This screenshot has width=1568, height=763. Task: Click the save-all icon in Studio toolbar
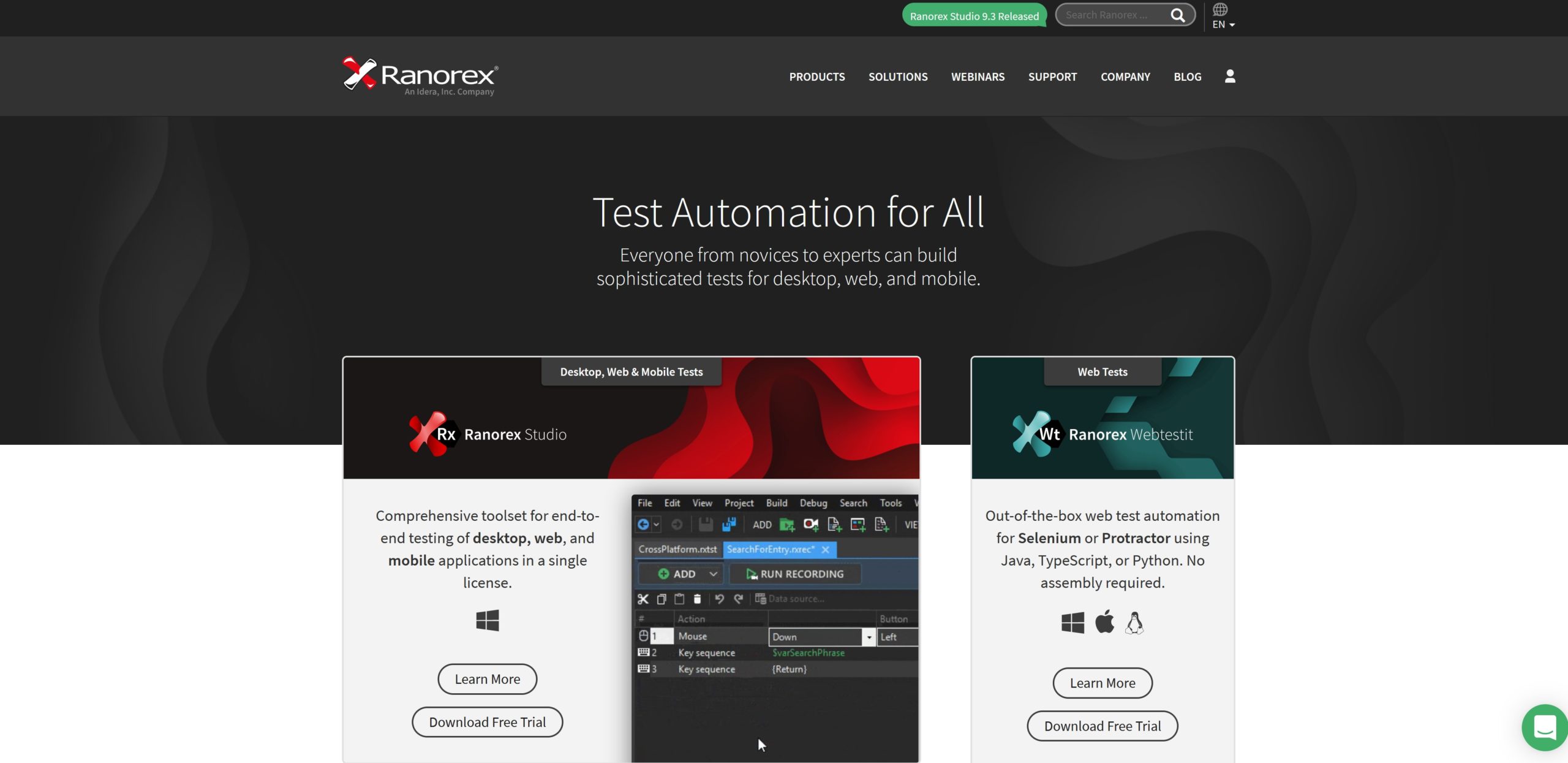click(729, 525)
